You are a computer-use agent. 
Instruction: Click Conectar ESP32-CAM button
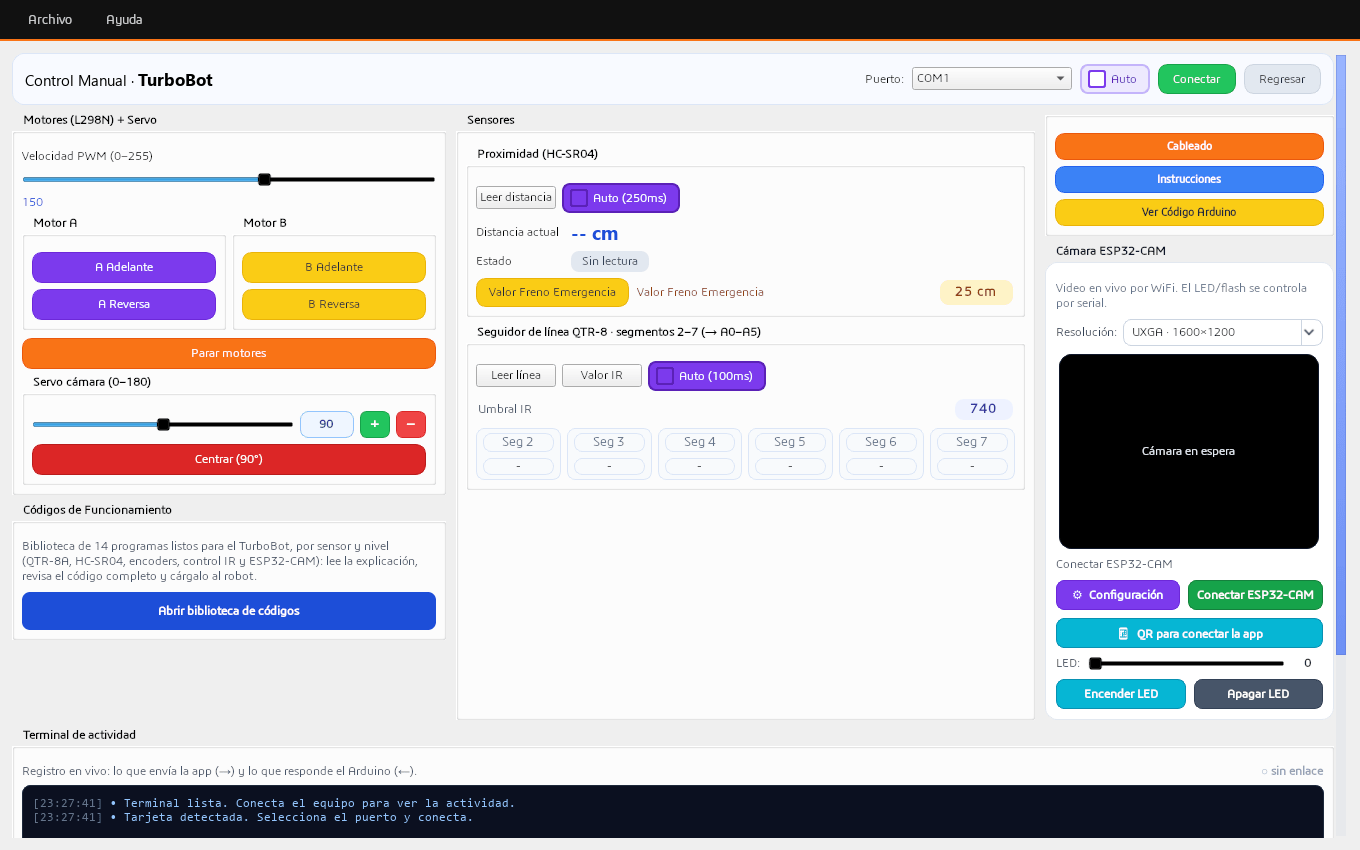[x=1255, y=595]
